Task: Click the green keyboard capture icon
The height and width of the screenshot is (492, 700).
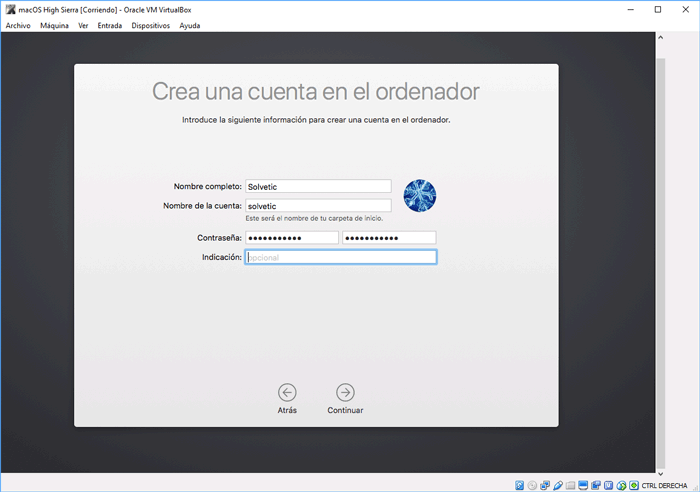Action: click(634, 485)
